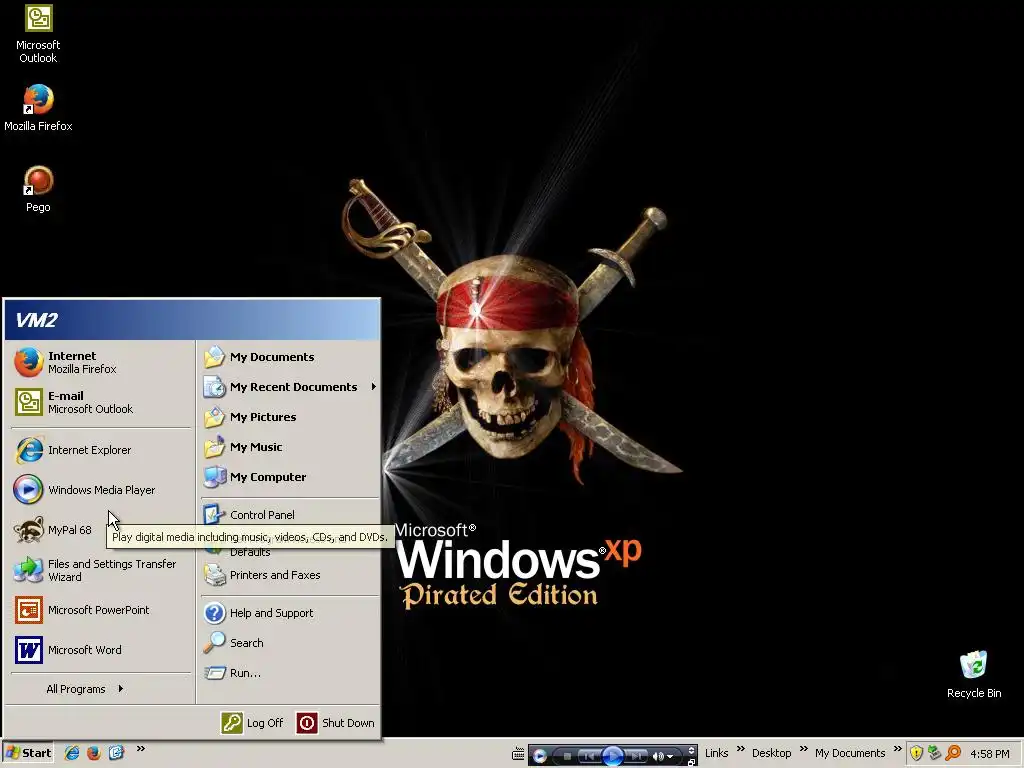The width and height of the screenshot is (1024, 768).
Task: Open Printers and Faxes
Action: tap(289, 575)
